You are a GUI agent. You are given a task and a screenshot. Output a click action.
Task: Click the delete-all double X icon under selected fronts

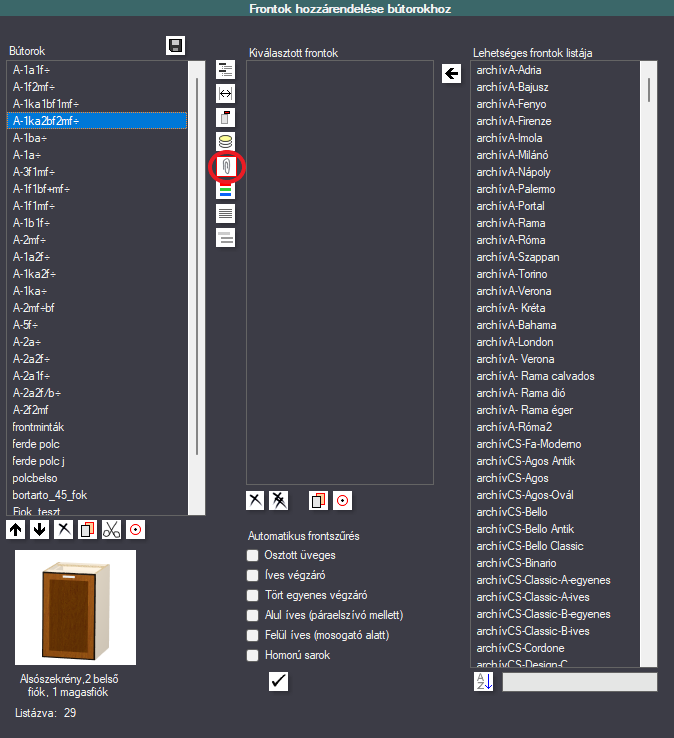click(279, 500)
